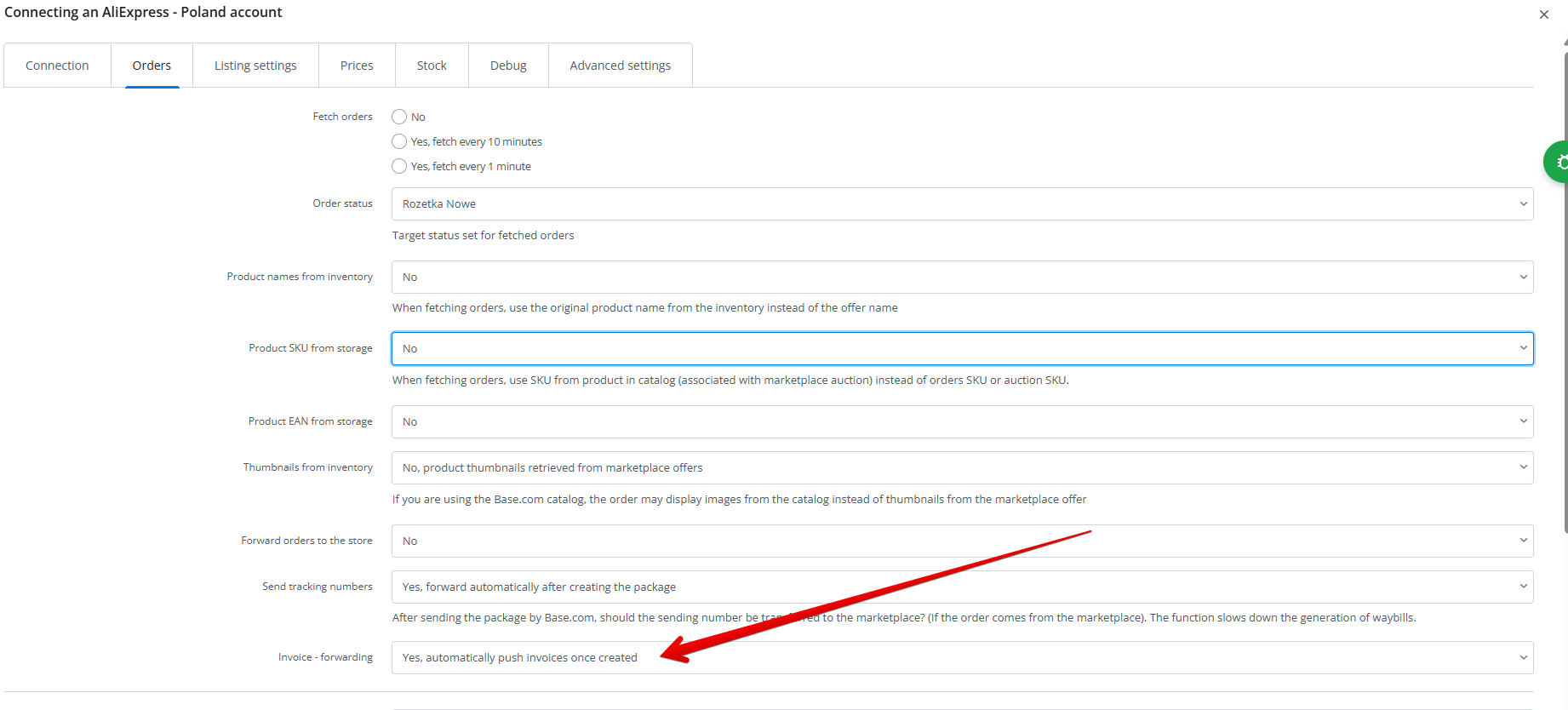Switch to Advanced settings tab
This screenshot has width=1568, height=710.
pyautogui.click(x=620, y=66)
